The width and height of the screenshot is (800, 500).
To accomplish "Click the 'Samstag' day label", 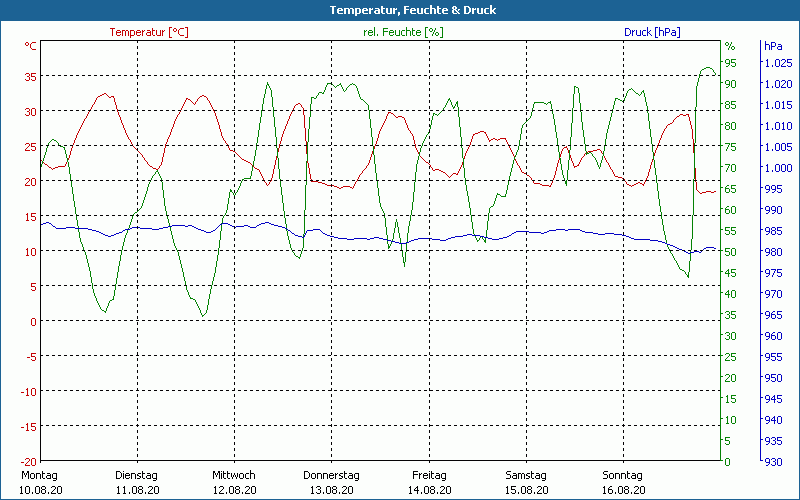I will [526, 475].
